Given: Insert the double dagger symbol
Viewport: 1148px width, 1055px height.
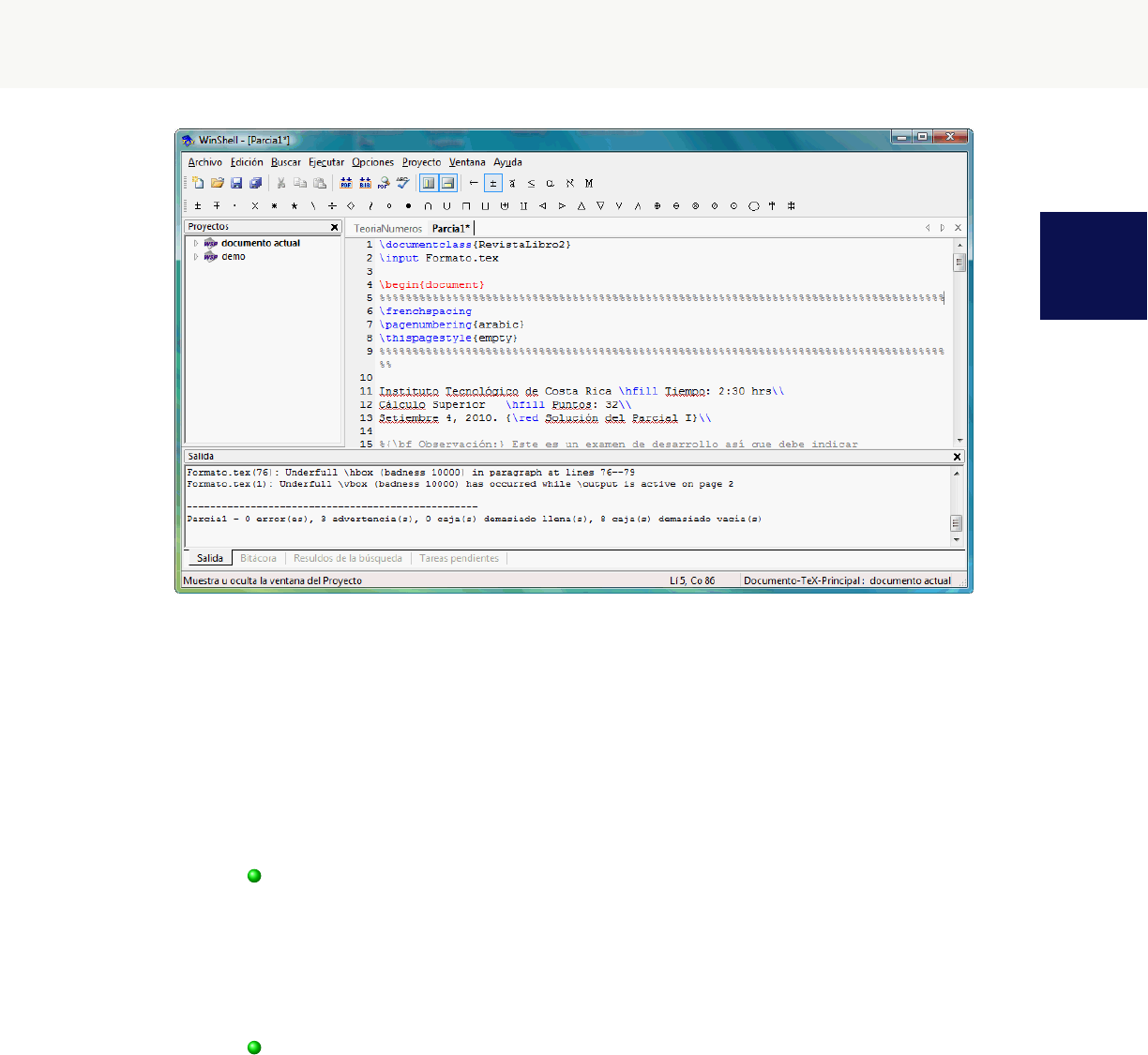Looking at the screenshot, I should (x=792, y=205).
